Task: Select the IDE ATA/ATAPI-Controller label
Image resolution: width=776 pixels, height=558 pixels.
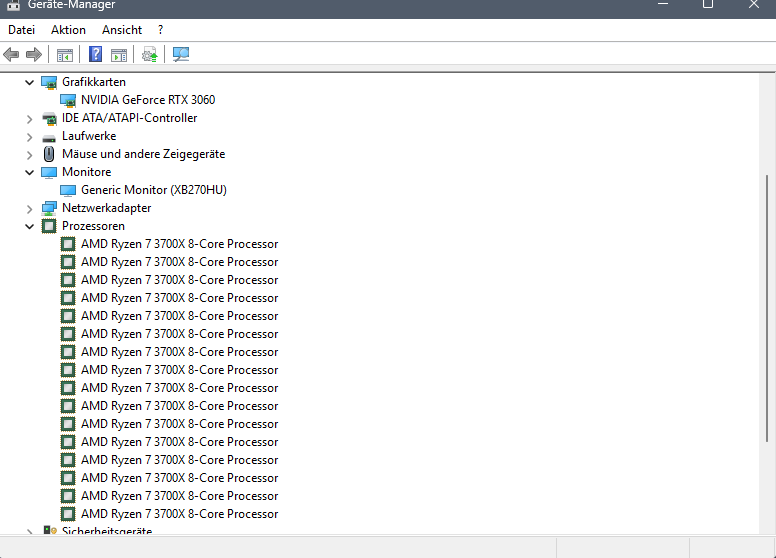Action: [129, 118]
